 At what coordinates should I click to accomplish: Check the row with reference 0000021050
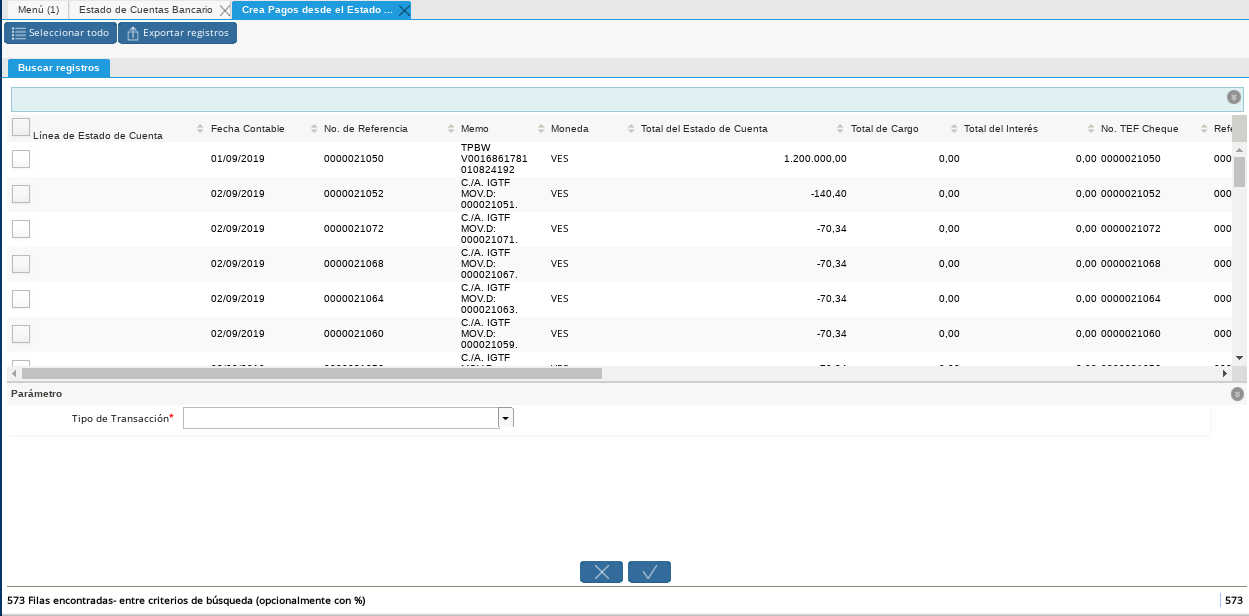point(20,159)
